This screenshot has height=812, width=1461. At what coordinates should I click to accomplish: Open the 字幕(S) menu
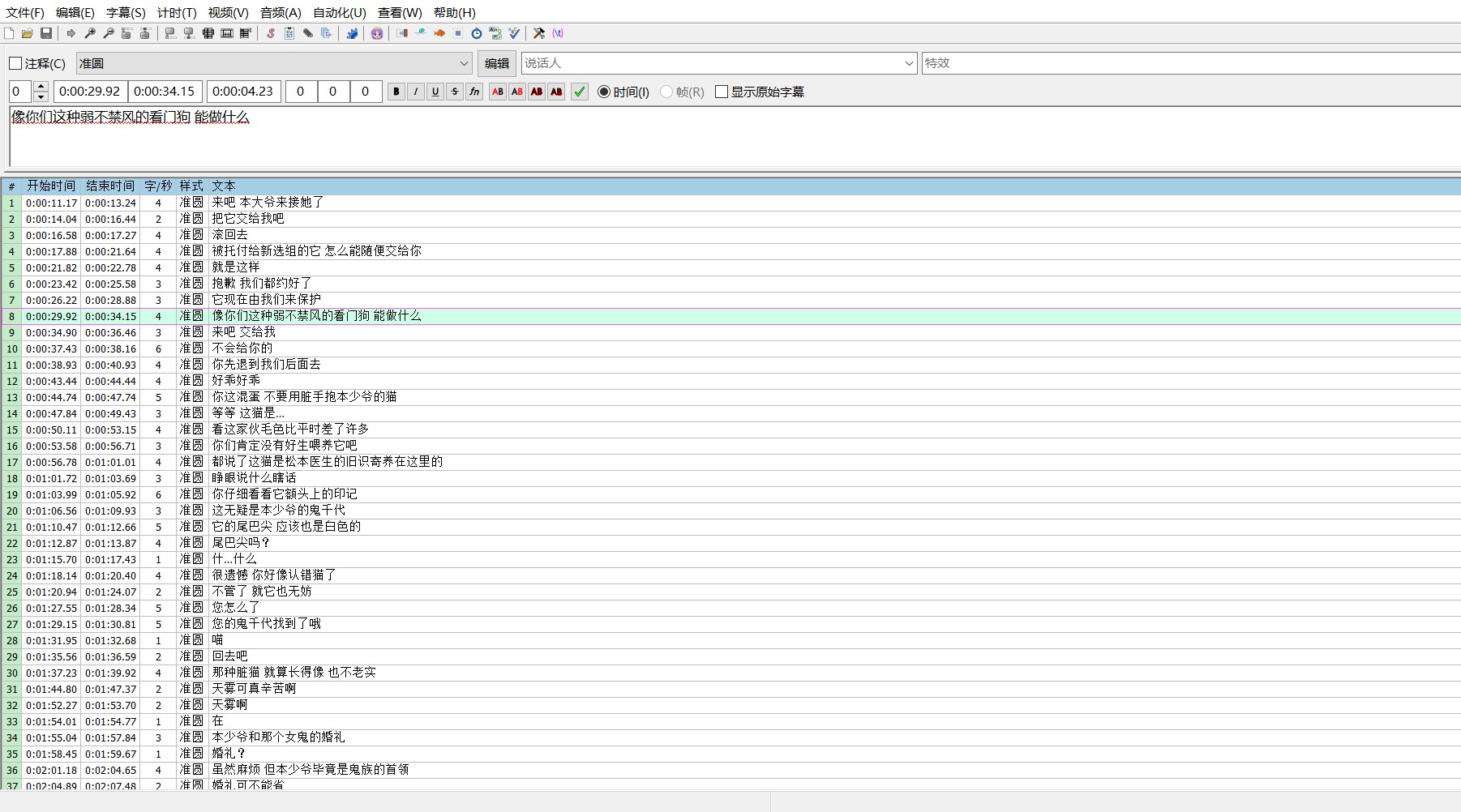[x=126, y=13]
